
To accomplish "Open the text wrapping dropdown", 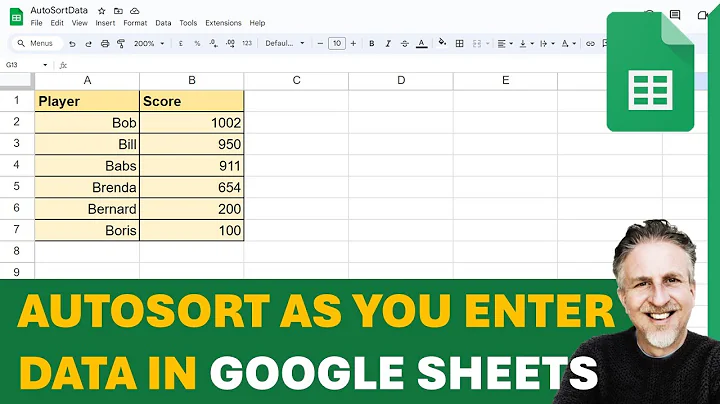I will pyautogui.click(x=547, y=44).
